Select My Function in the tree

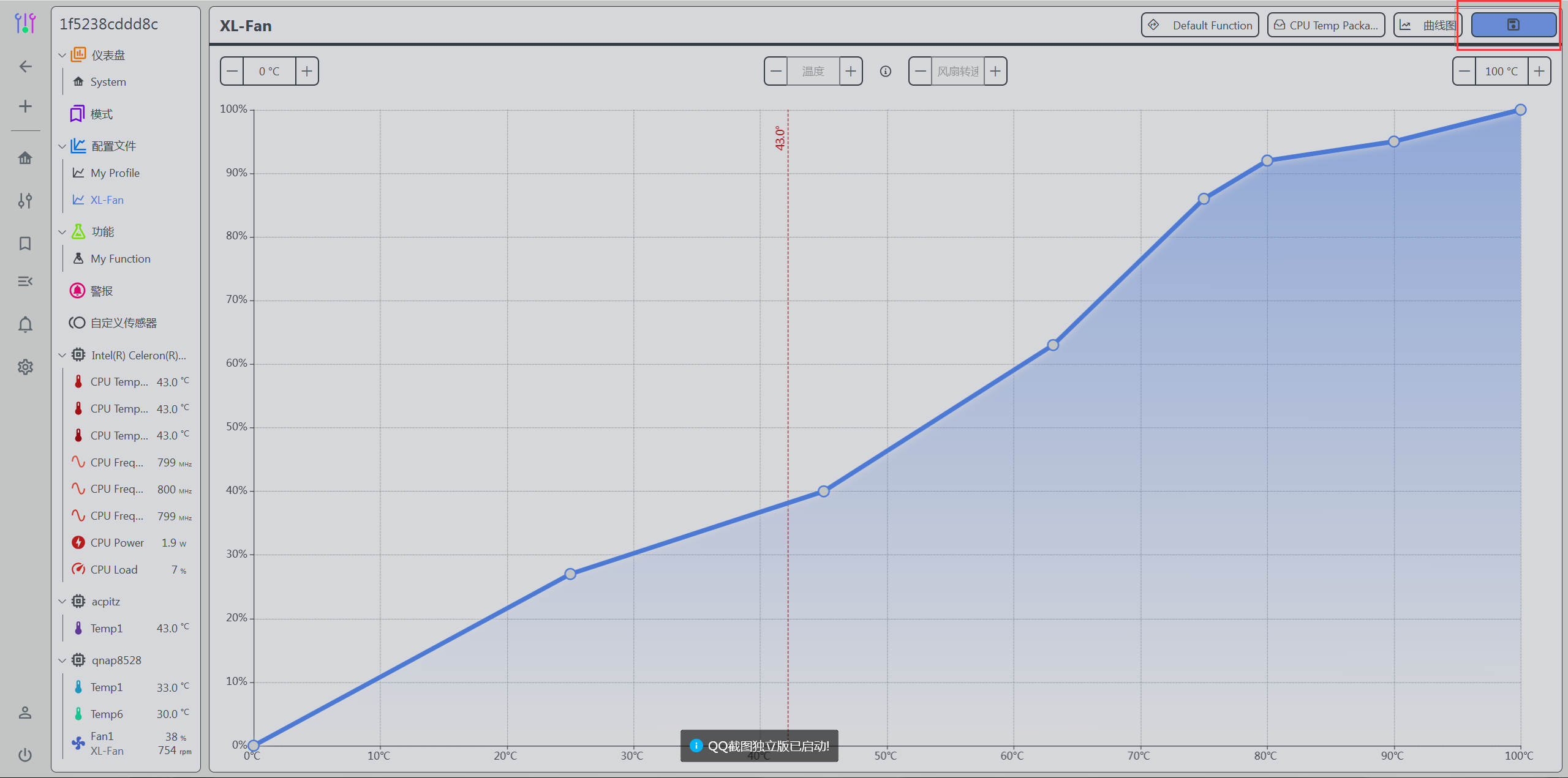pos(120,259)
